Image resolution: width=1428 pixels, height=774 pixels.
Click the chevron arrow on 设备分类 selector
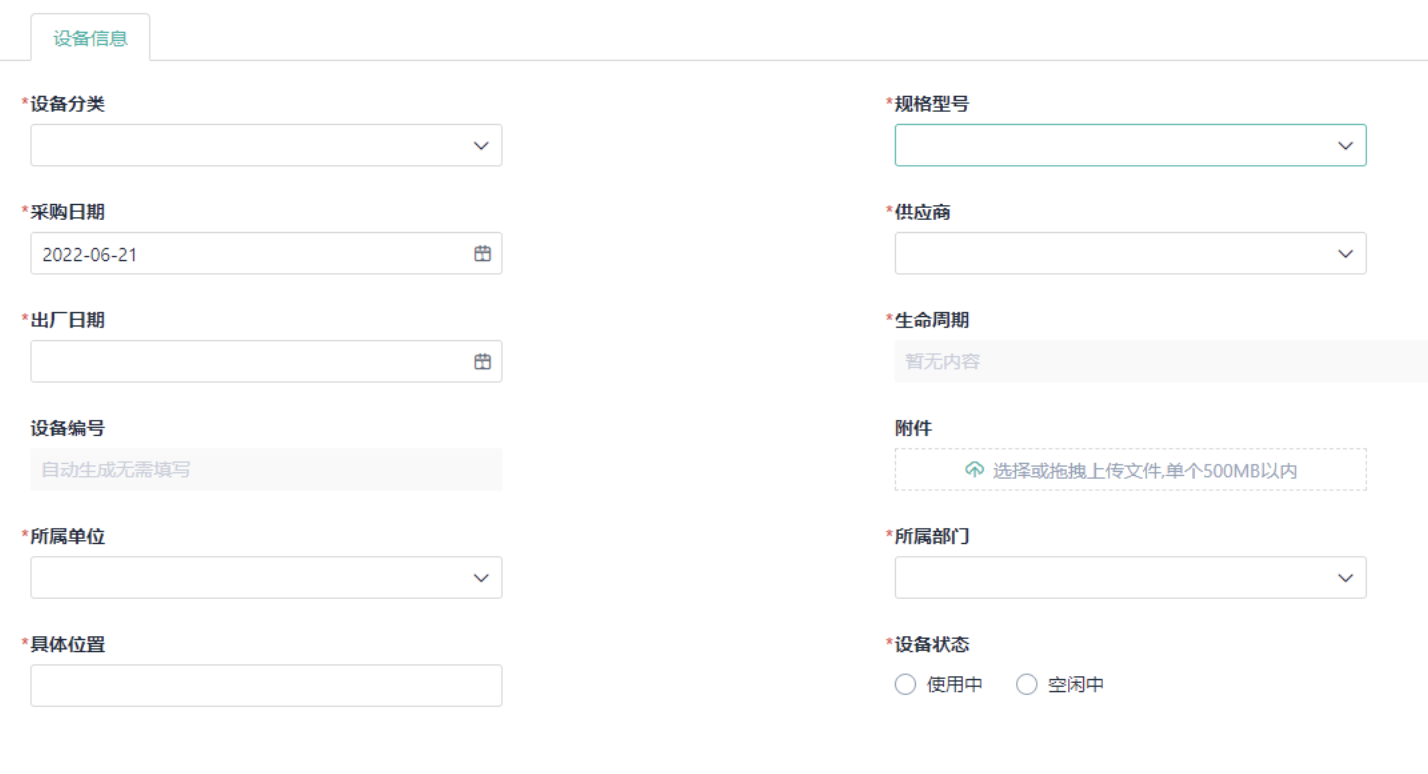pyautogui.click(x=480, y=145)
